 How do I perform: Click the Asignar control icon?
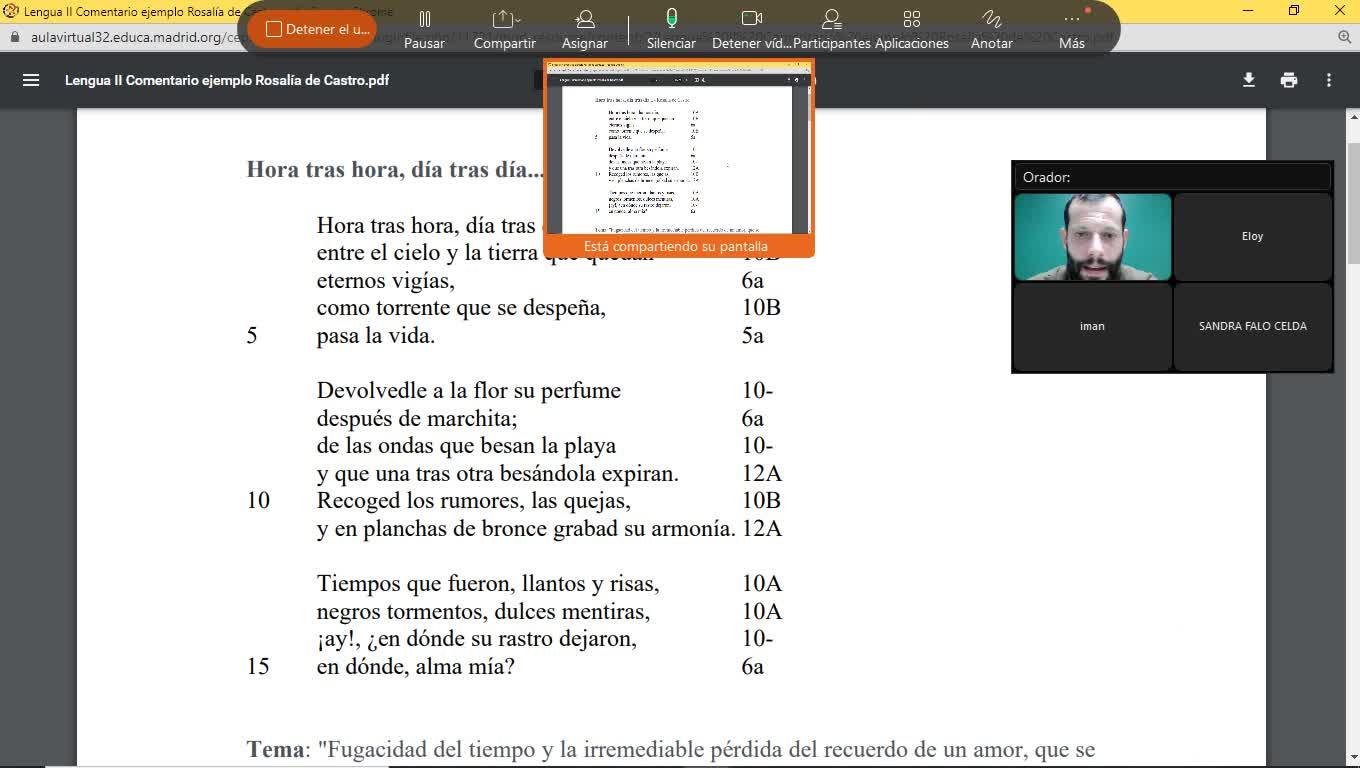pyautogui.click(x=584, y=28)
